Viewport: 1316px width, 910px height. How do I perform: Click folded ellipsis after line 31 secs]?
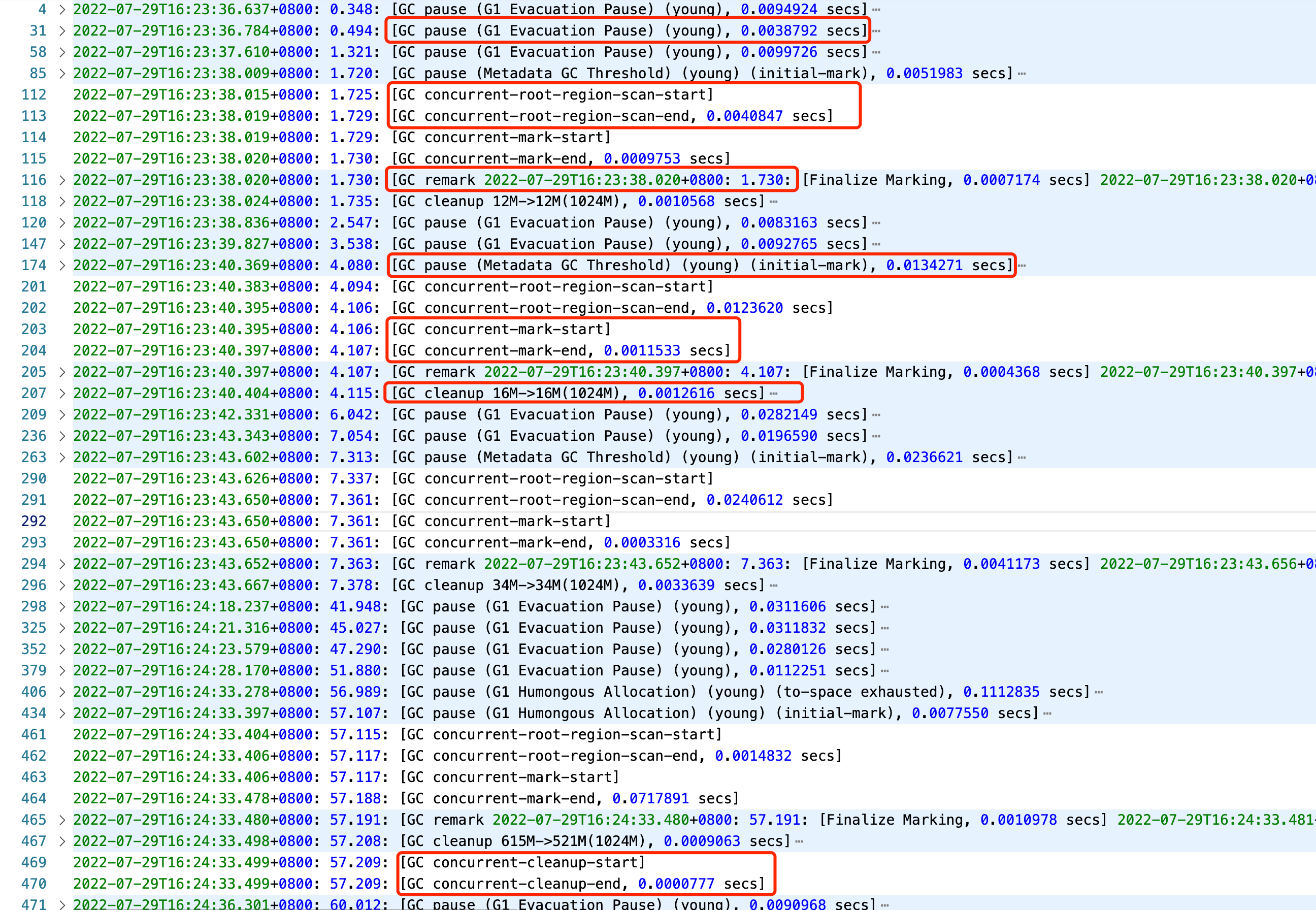[877, 31]
